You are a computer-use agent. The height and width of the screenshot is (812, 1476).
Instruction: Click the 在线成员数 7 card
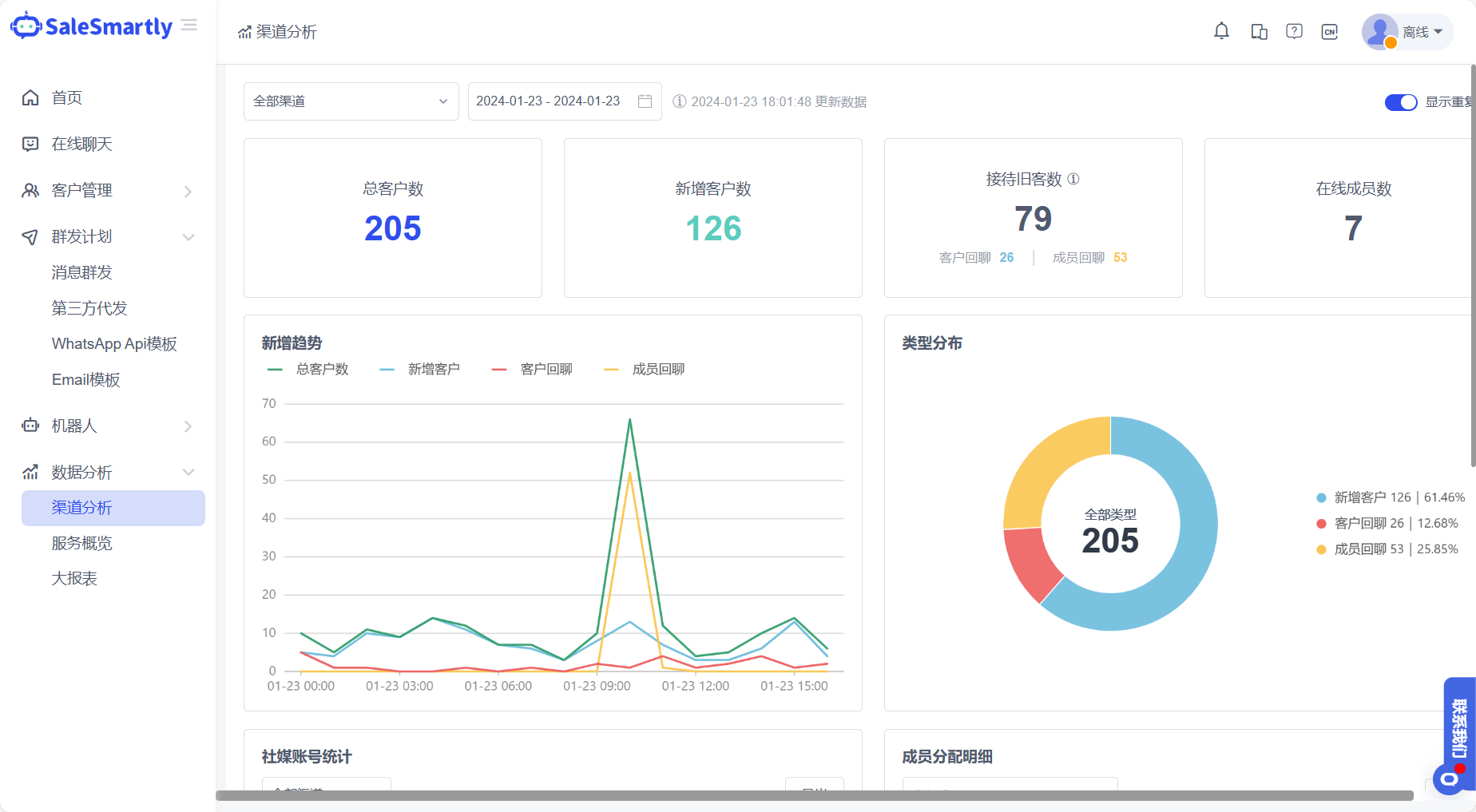[1339, 218]
